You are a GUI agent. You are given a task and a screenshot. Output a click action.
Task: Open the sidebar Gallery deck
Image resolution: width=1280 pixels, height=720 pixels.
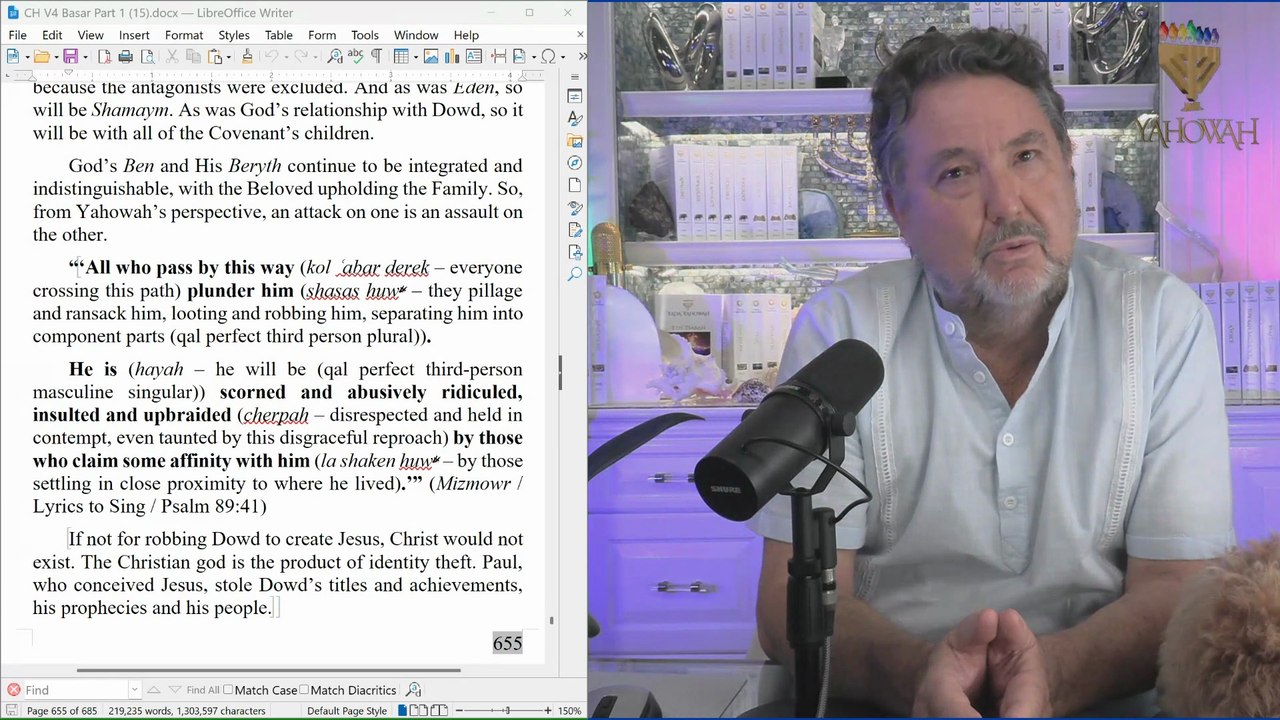coord(575,141)
